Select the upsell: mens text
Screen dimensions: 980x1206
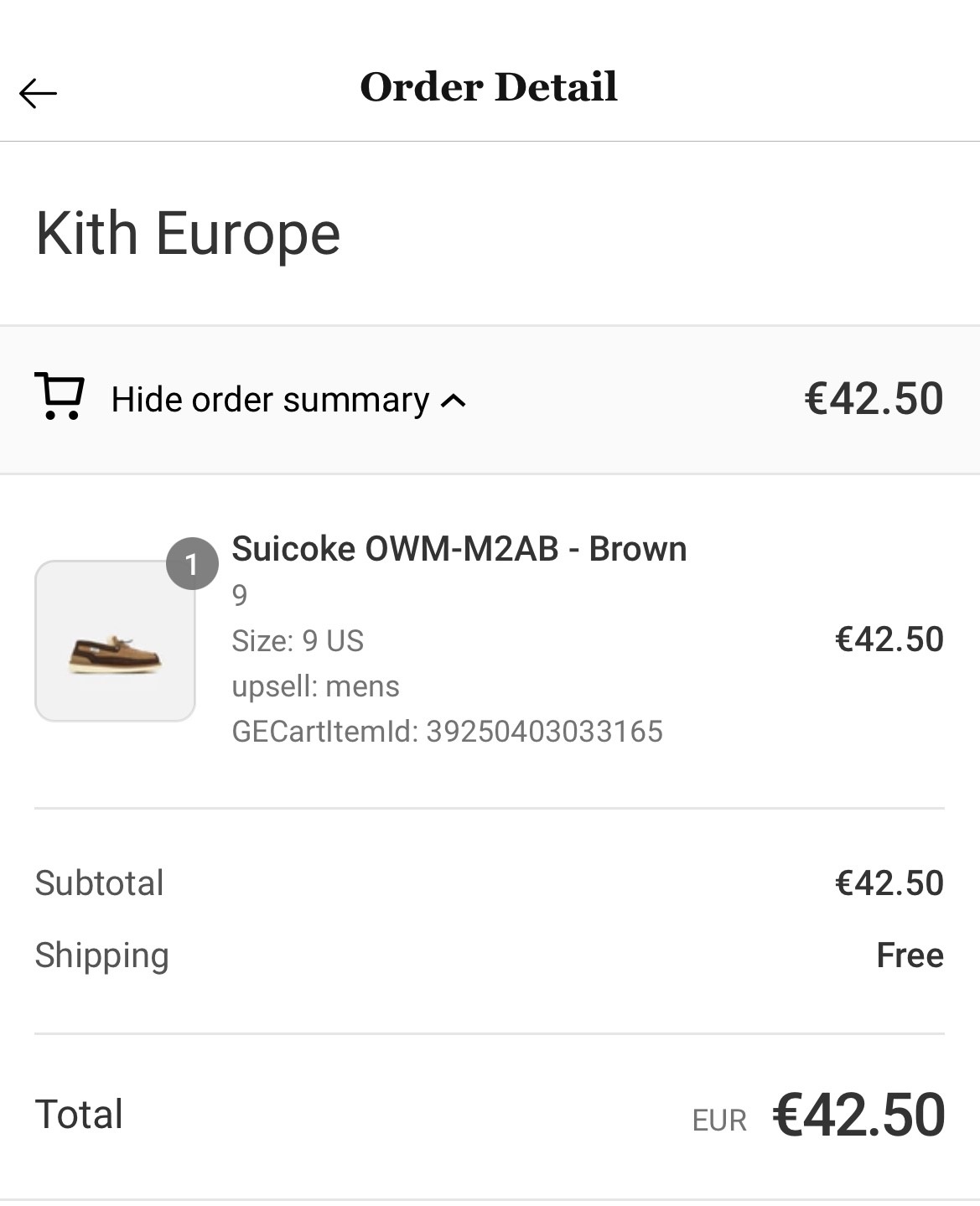(315, 686)
